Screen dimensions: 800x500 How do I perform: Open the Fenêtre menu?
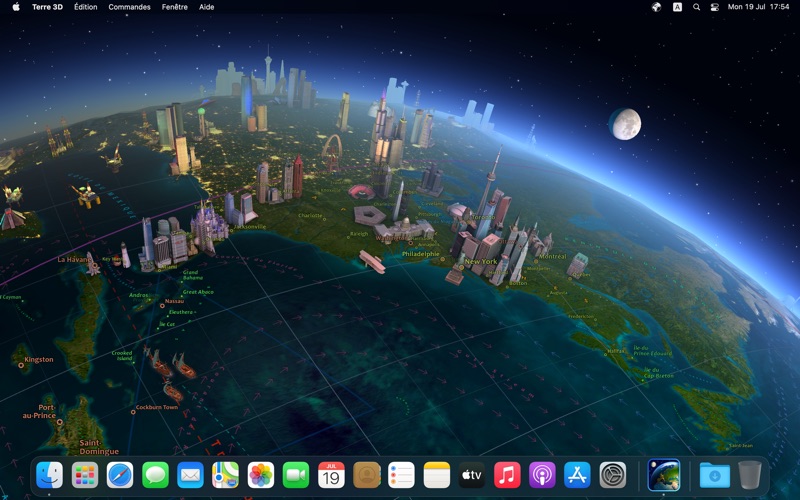click(174, 7)
